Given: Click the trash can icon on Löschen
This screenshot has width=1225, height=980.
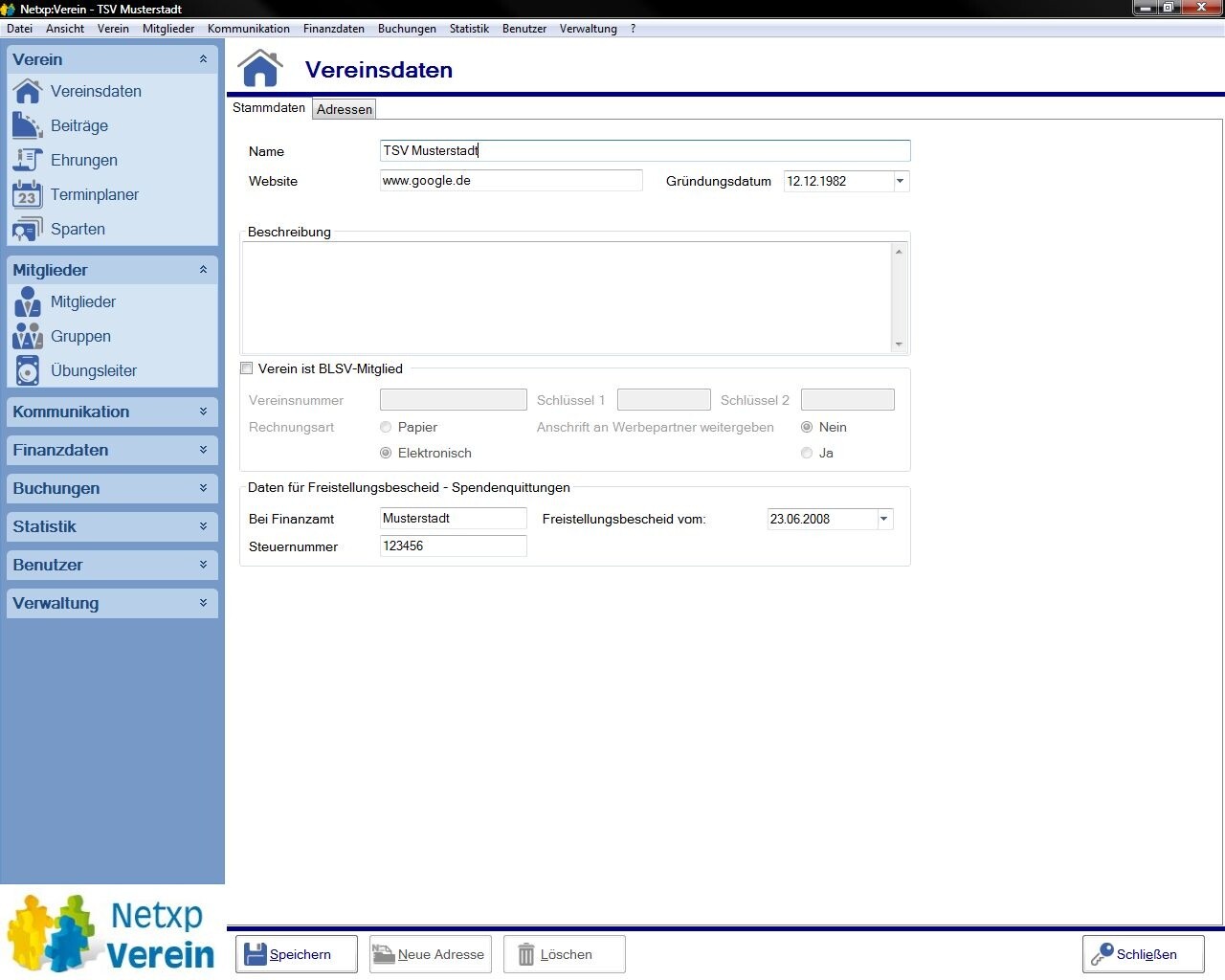Looking at the screenshot, I should (x=526, y=954).
